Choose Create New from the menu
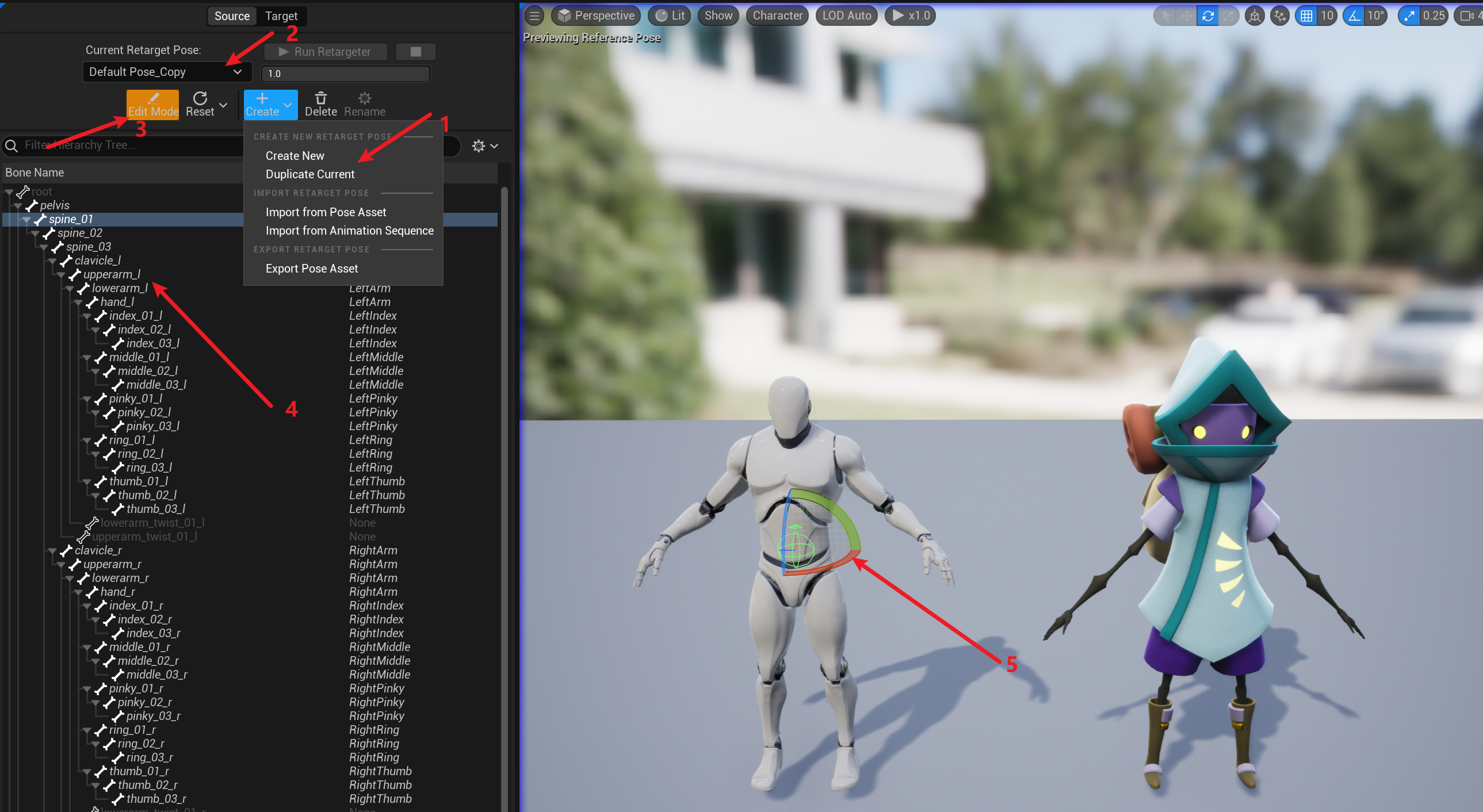The image size is (1483, 812). tap(295, 156)
